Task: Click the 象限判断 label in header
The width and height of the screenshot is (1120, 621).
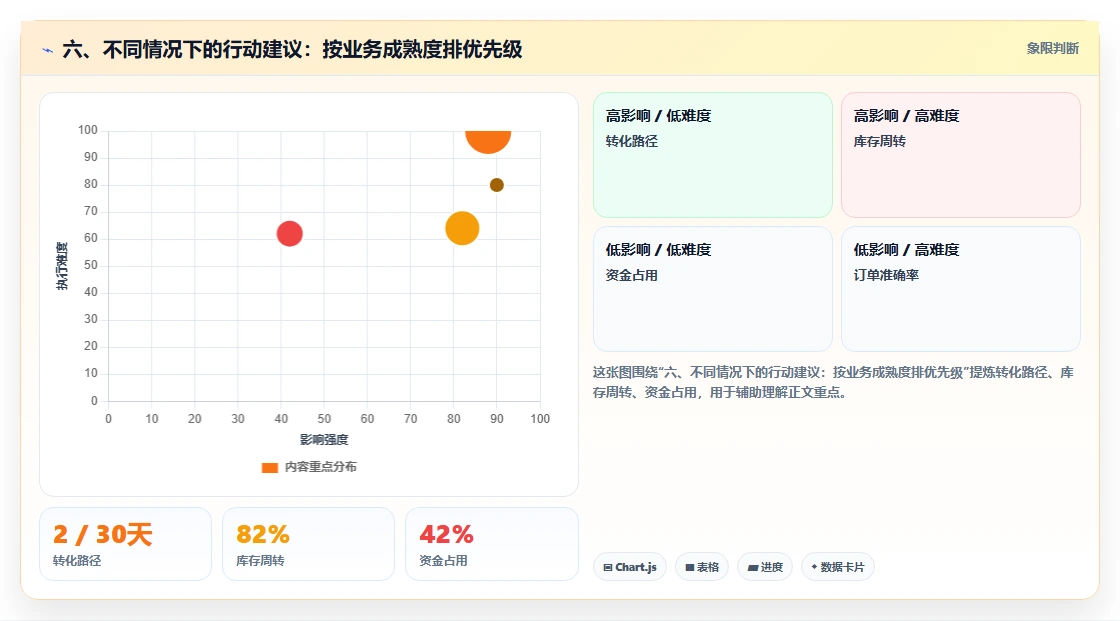Action: click(x=1052, y=48)
